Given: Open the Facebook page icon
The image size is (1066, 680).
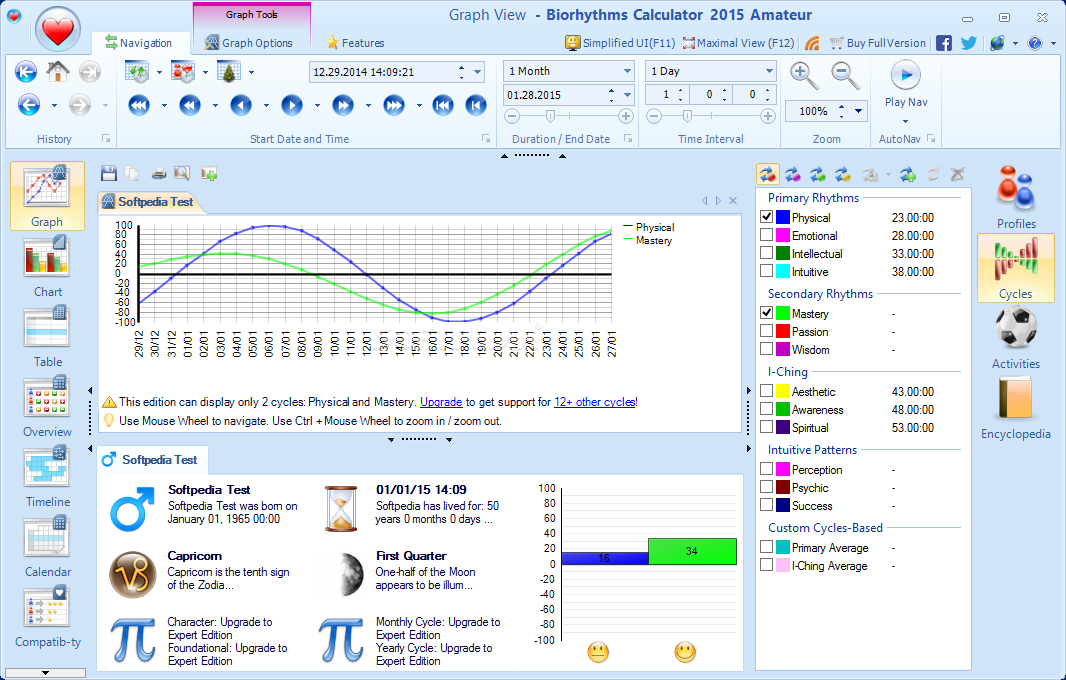Looking at the screenshot, I should 944,43.
